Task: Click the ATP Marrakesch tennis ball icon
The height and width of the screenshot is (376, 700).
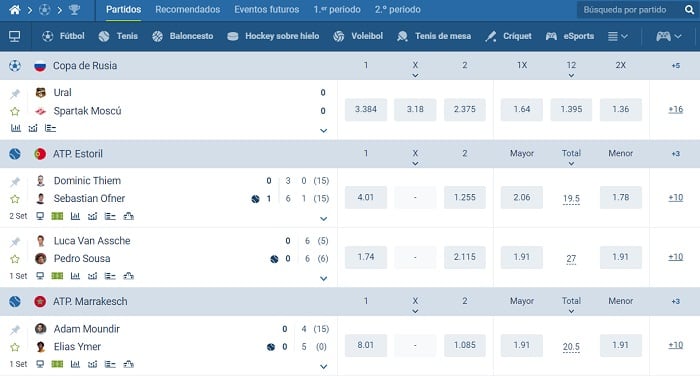Action: coord(15,302)
